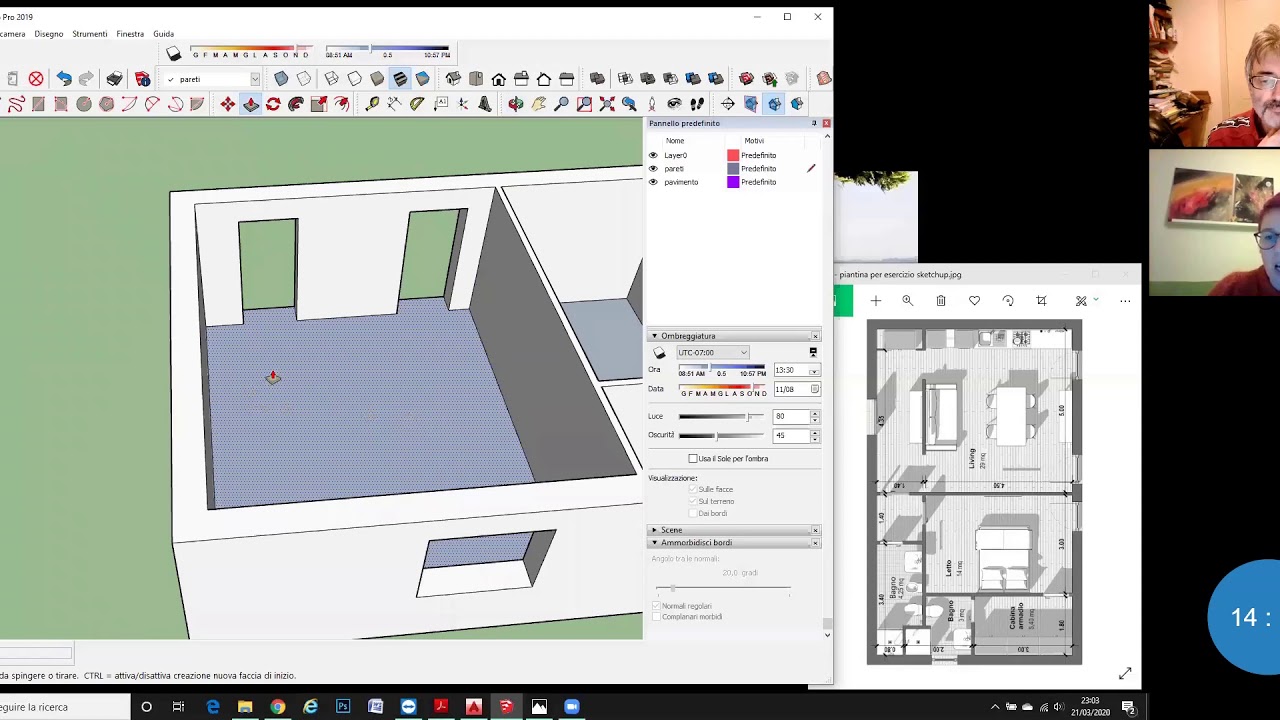Open the time 13:30 dropdown arrow

click(814, 371)
